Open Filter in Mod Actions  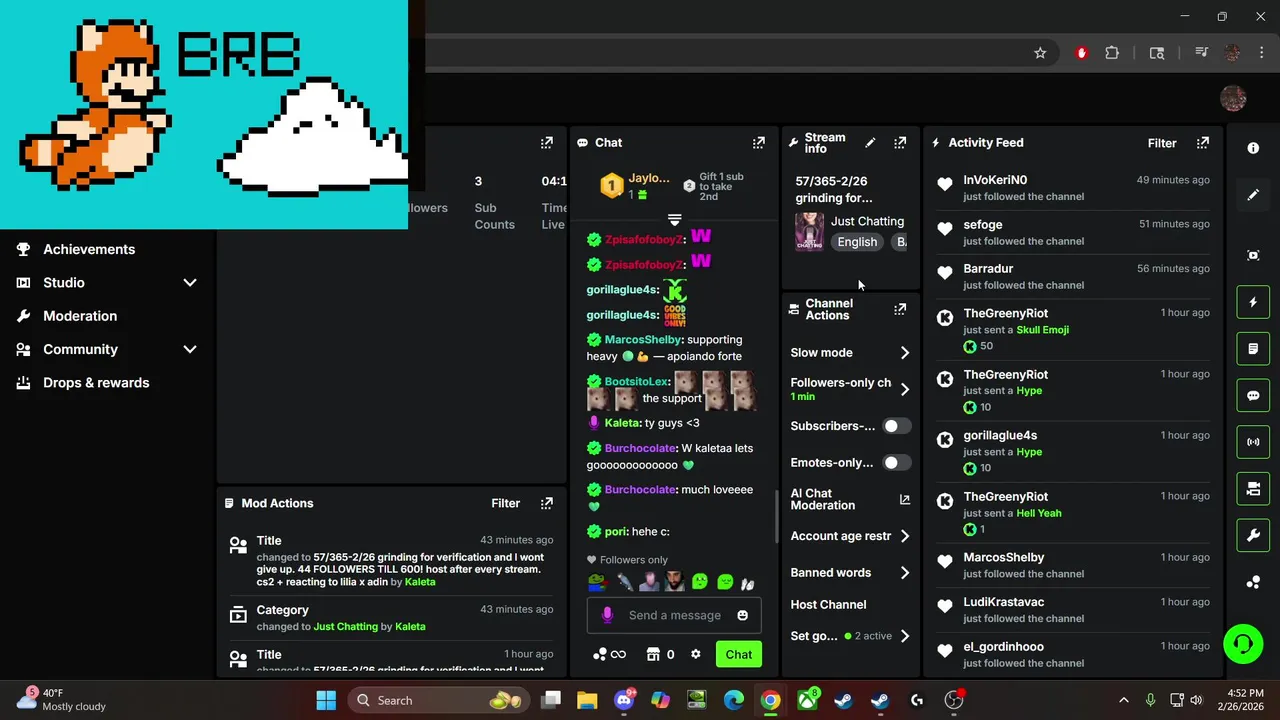click(505, 503)
